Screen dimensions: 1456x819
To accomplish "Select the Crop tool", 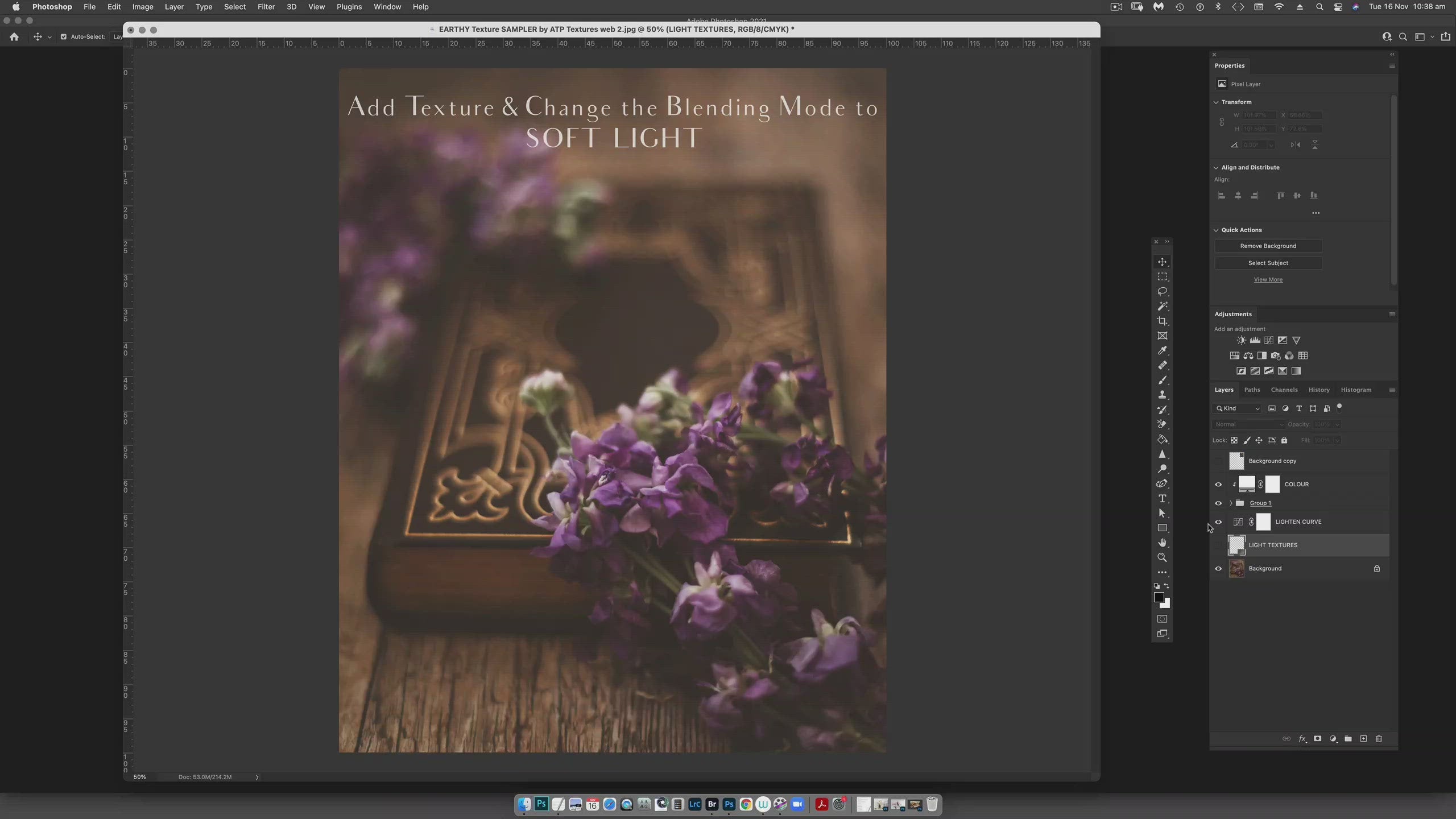I will click(x=1162, y=320).
